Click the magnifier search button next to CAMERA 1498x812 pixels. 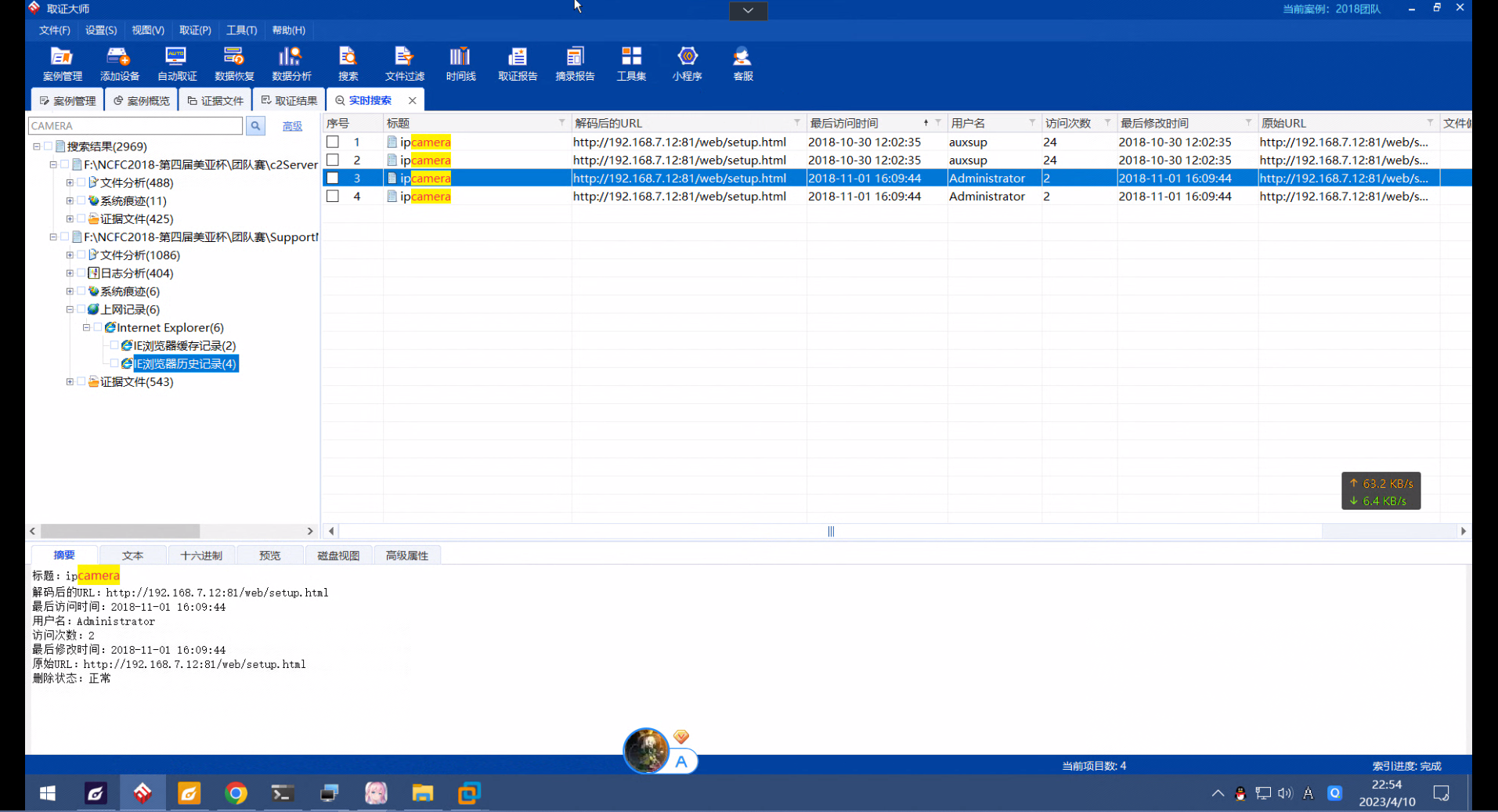[255, 125]
